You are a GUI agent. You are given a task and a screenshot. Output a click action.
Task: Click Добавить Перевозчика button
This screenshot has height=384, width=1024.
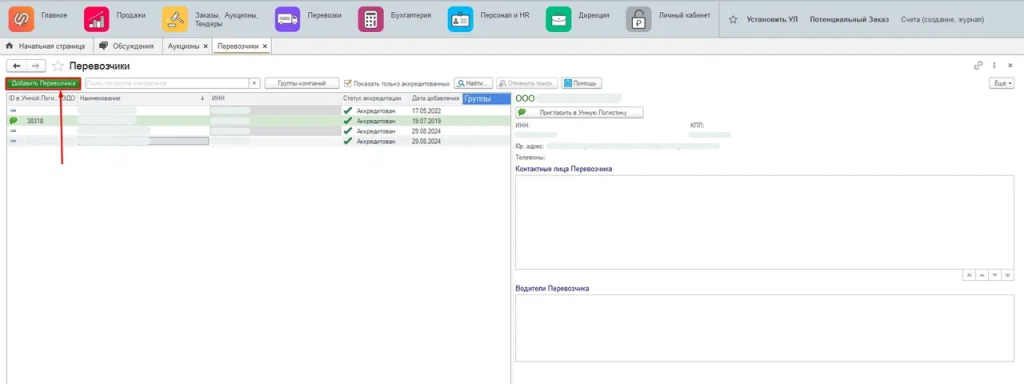44,84
